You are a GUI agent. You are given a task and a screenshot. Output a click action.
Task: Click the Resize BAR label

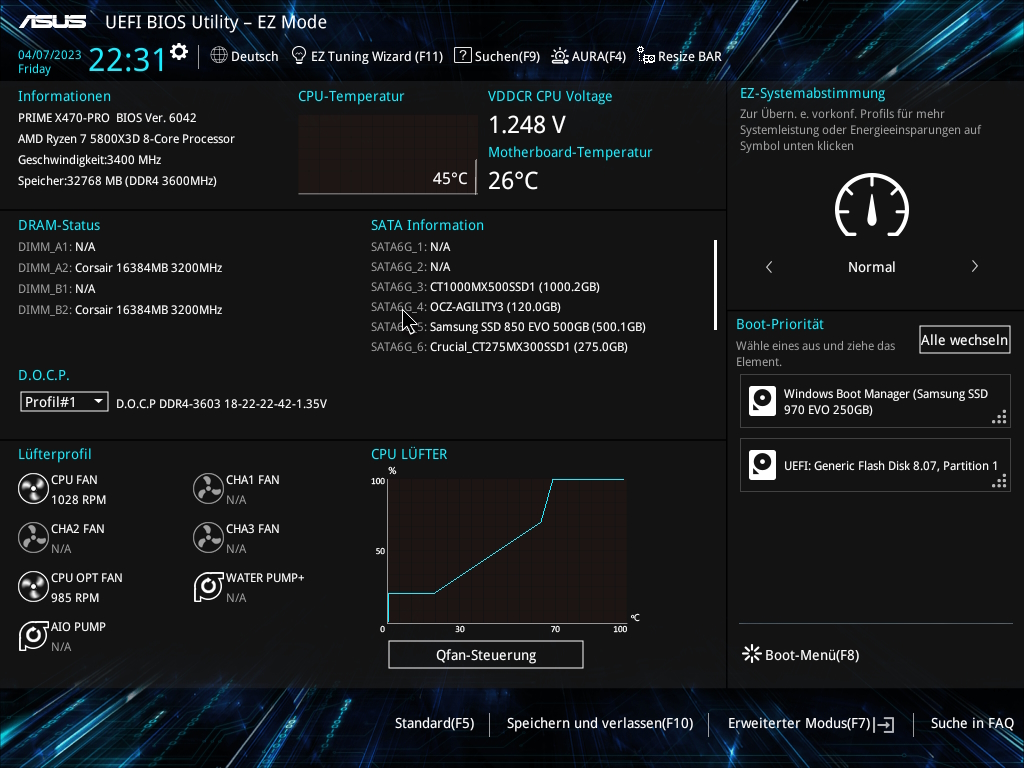point(690,56)
